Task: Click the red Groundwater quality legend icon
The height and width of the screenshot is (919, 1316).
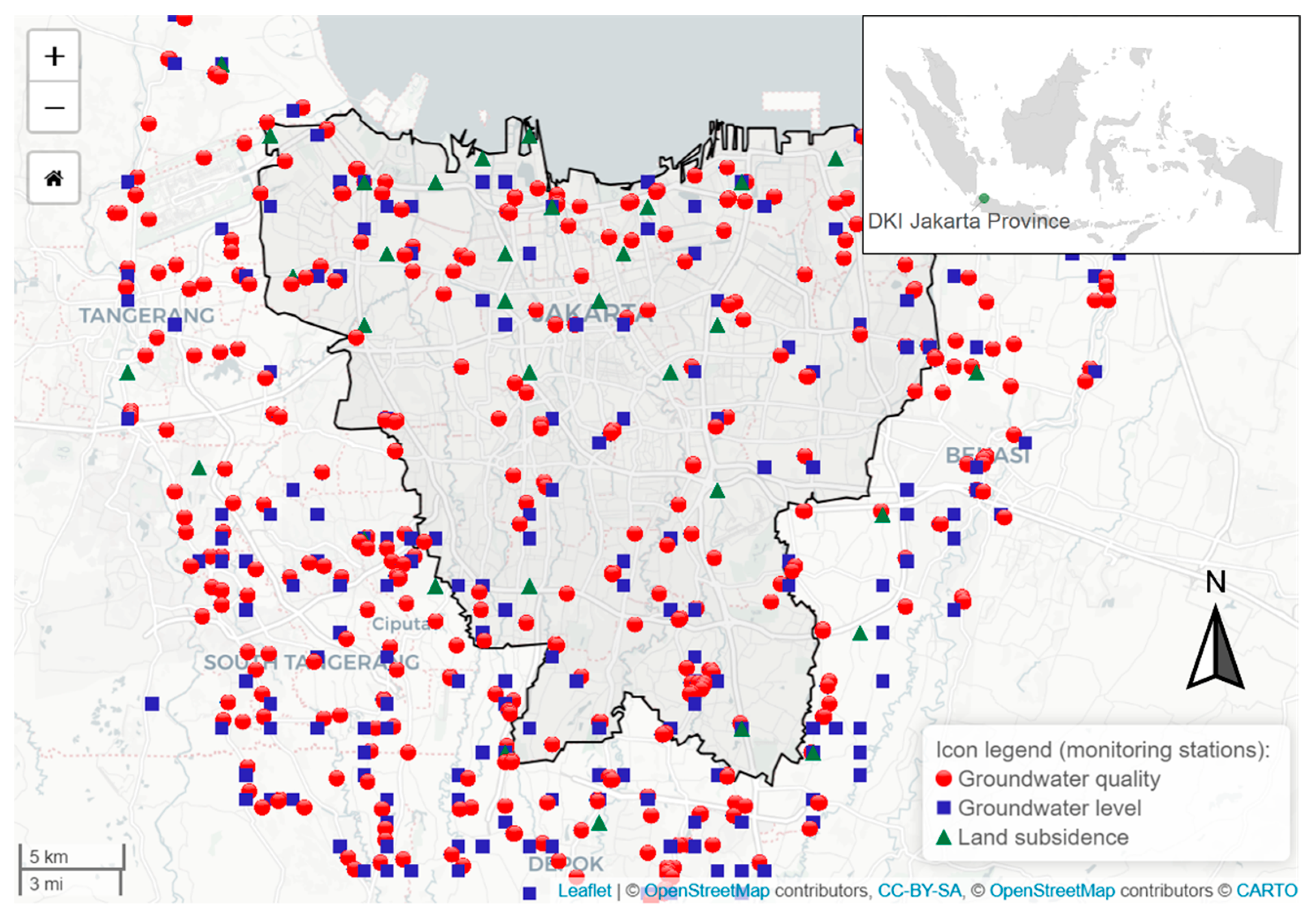Action: [x=943, y=778]
